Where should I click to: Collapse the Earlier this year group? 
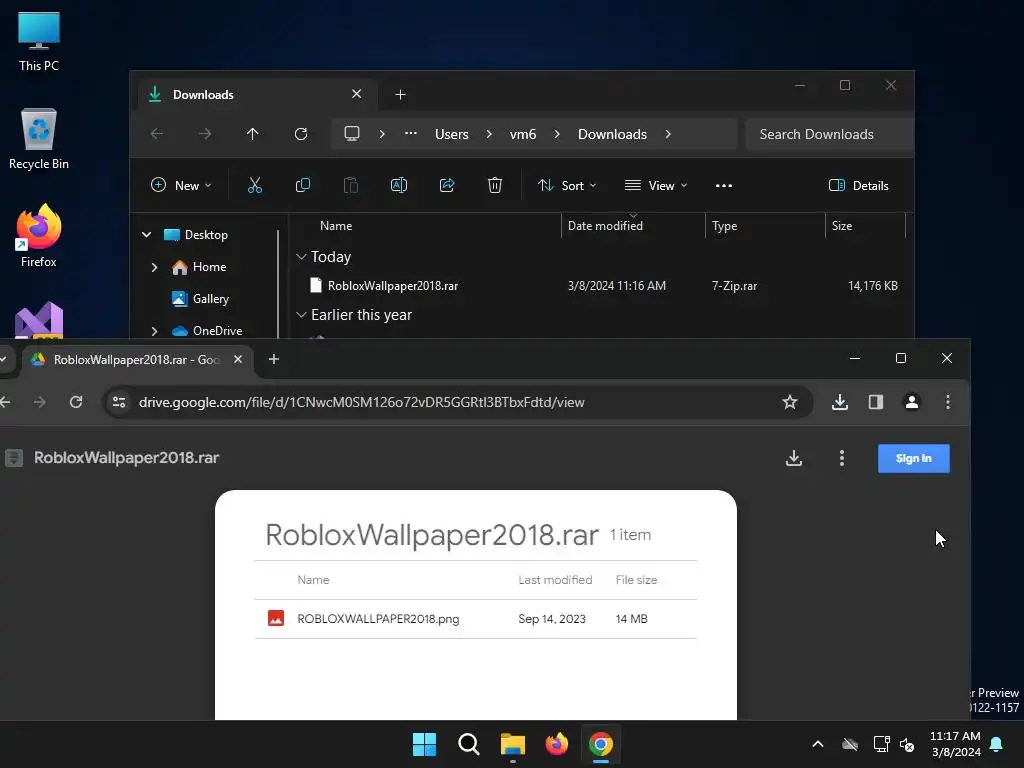[x=301, y=315]
